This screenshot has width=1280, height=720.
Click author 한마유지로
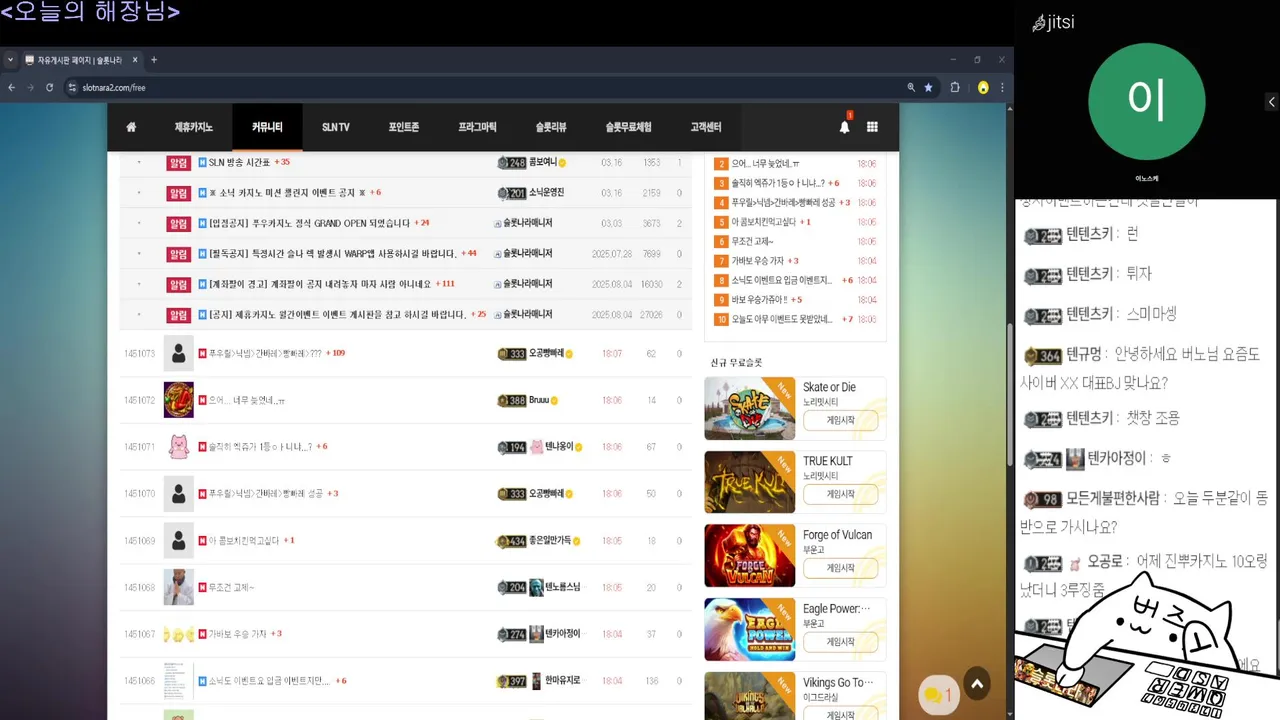click(562, 681)
